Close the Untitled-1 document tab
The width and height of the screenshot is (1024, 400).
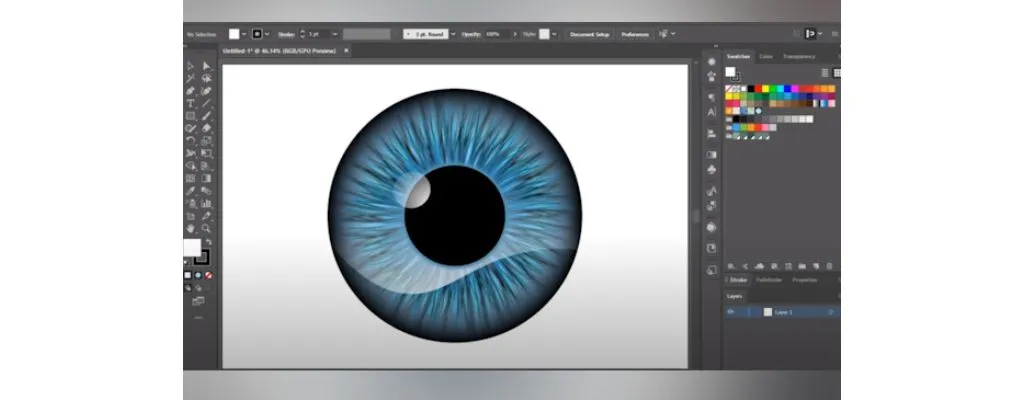tap(346, 50)
